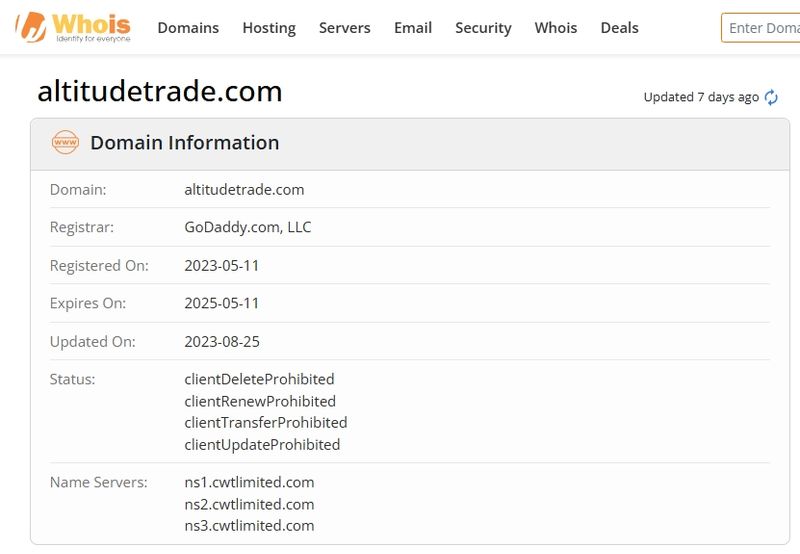Open the Hosting menu
This screenshot has height=554, width=800.
(x=269, y=28)
